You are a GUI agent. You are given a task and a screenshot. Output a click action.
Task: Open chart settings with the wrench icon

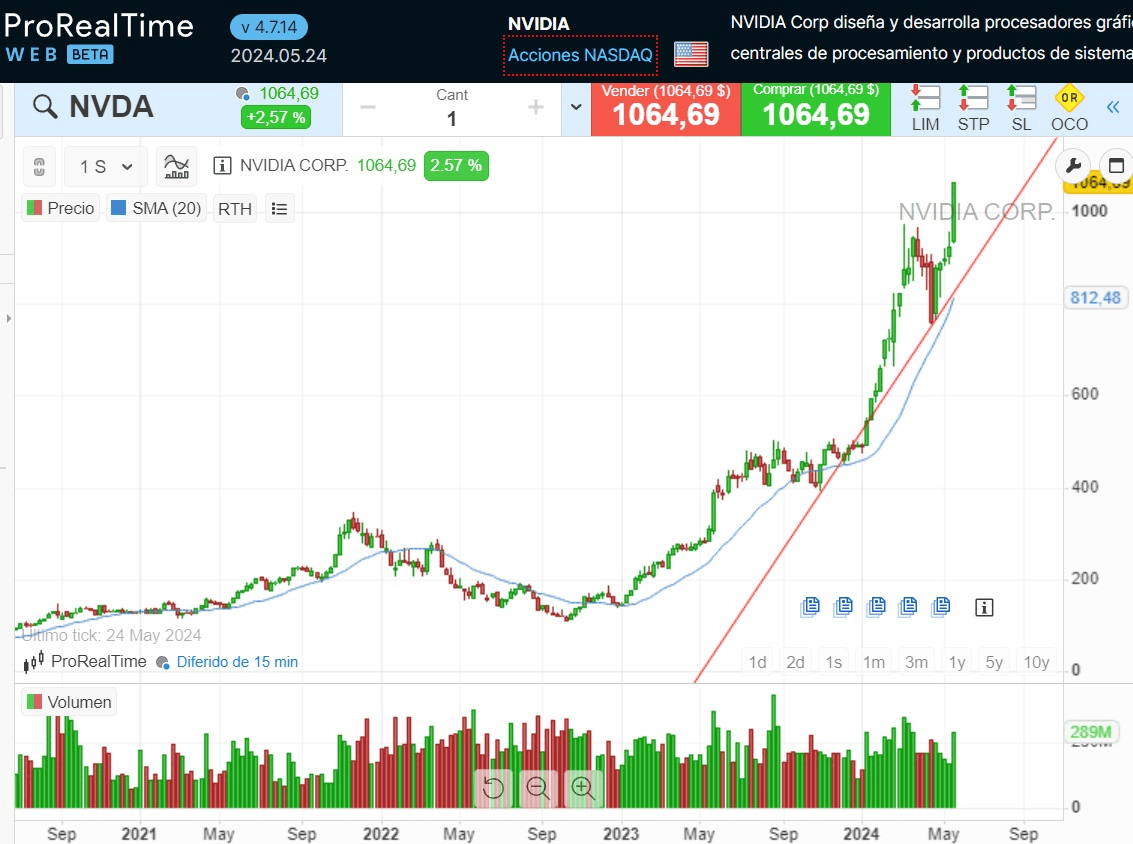tap(1075, 166)
